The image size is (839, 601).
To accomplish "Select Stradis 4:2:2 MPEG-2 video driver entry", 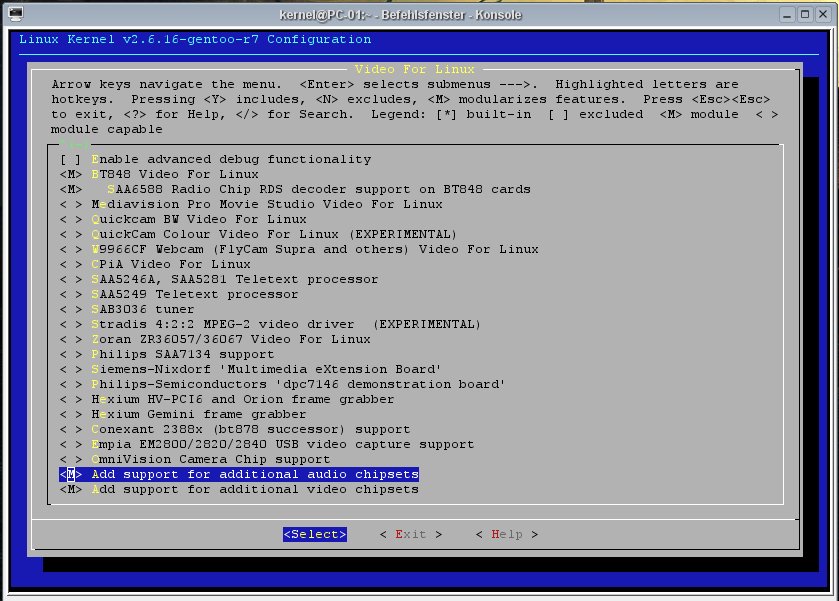I will (271, 324).
